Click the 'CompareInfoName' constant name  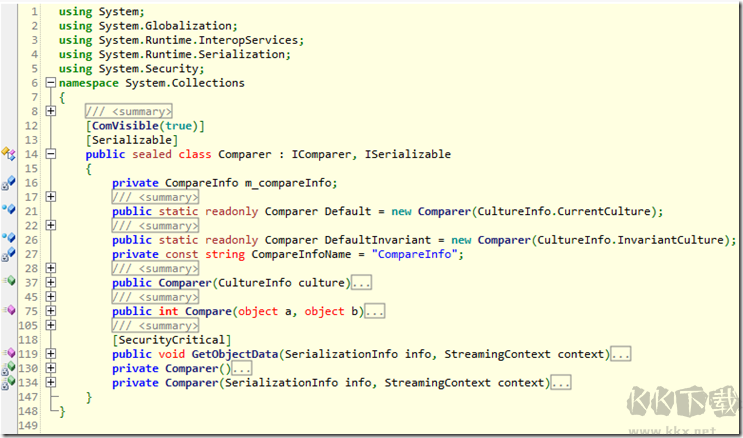click(x=301, y=254)
